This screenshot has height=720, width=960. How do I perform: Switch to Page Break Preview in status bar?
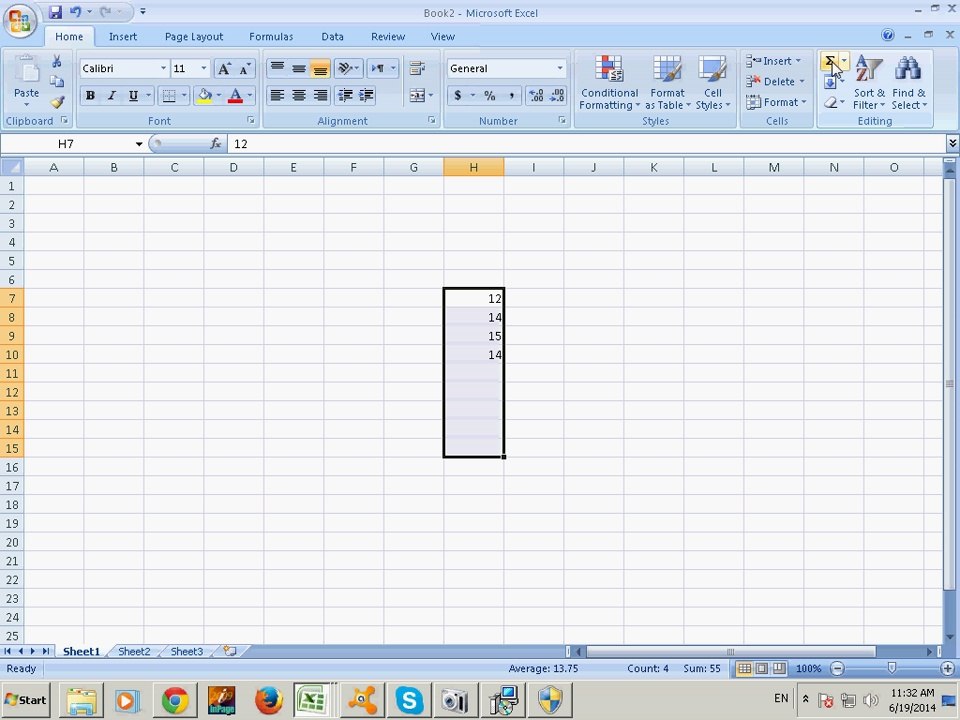[x=779, y=669]
